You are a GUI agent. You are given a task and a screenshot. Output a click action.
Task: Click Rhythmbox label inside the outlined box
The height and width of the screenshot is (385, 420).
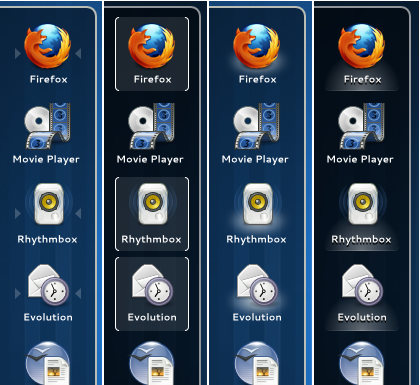pyautogui.click(x=151, y=239)
